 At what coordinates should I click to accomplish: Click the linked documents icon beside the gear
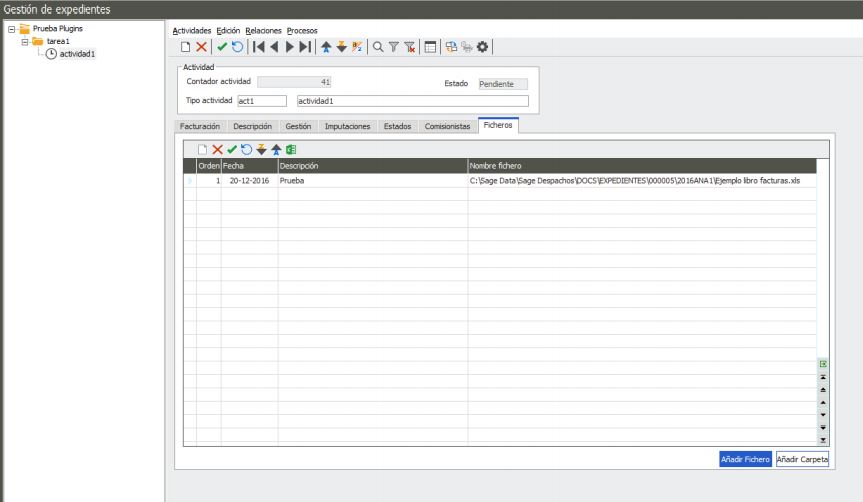451,47
